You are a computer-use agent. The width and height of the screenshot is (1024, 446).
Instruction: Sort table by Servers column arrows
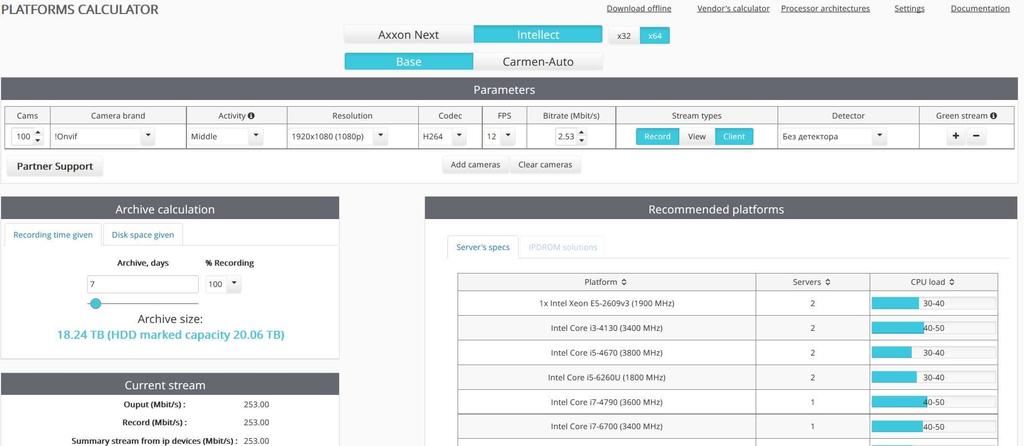(828, 282)
